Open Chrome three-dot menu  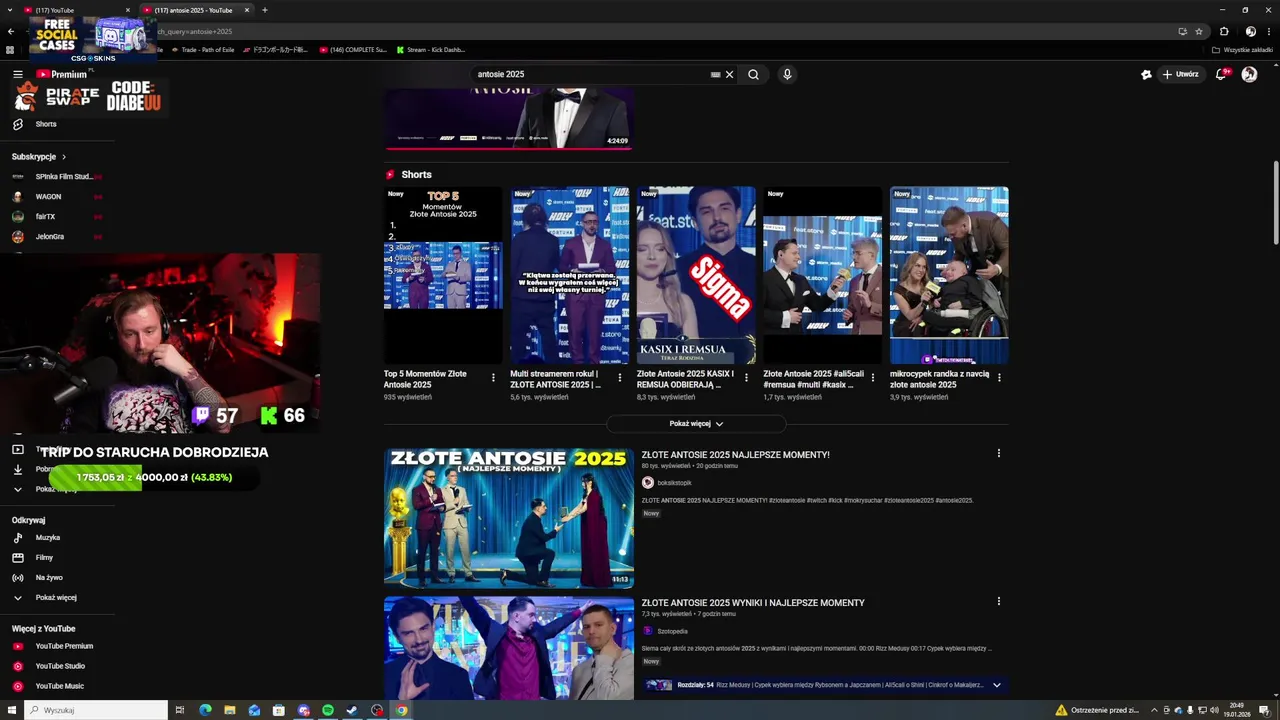pyautogui.click(x=1269, y=31)
